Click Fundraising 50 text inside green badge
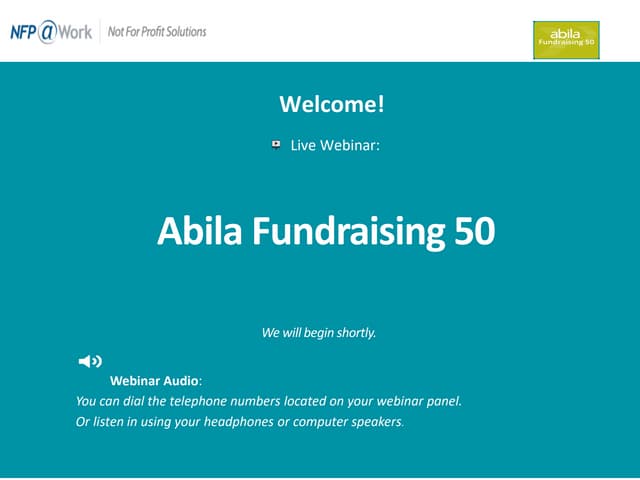 (566, 44)
